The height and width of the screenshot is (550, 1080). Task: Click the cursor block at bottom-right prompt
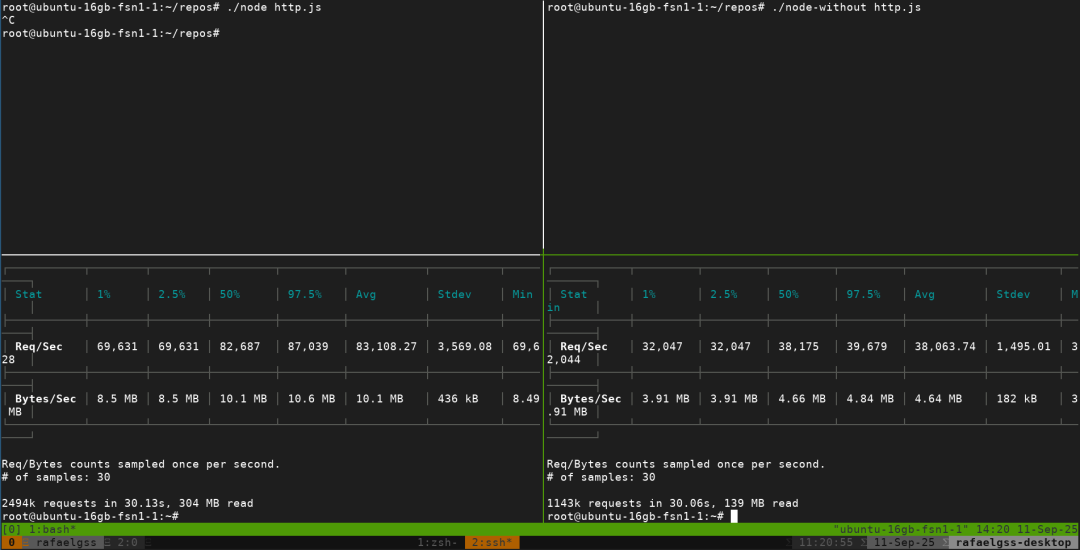point(734,516)
